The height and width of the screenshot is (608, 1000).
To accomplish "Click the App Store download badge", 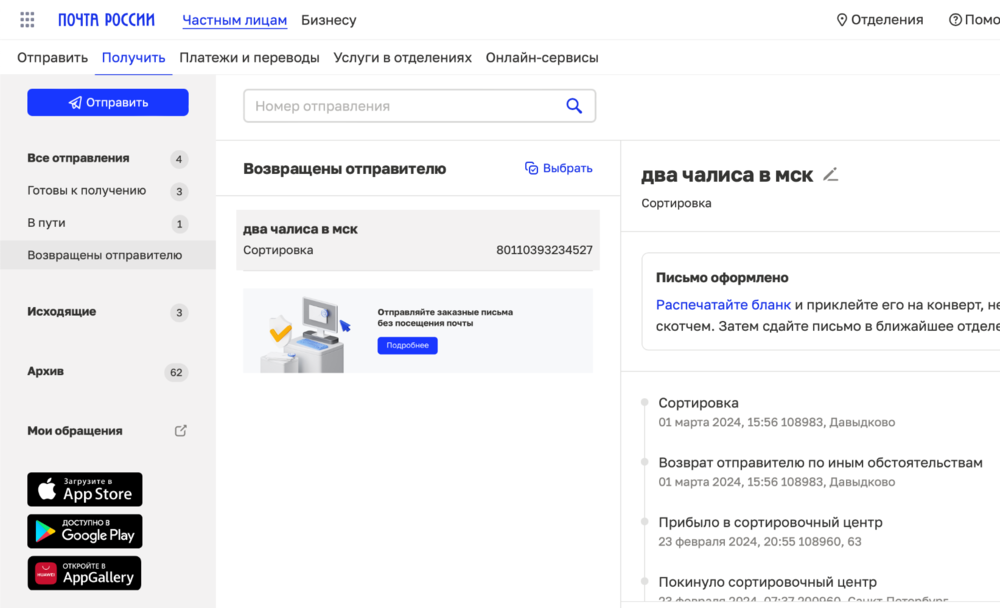I will 84,489.
